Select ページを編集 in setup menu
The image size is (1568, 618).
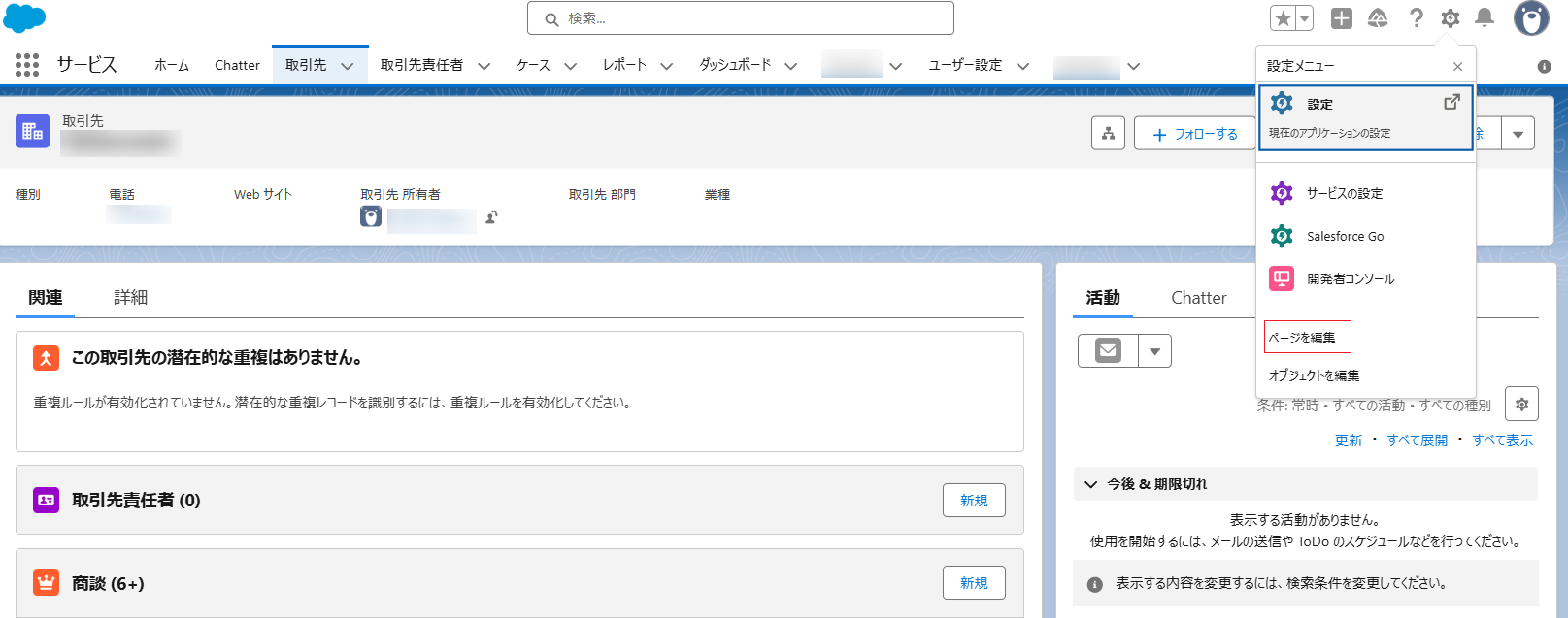click(1302, 338)
